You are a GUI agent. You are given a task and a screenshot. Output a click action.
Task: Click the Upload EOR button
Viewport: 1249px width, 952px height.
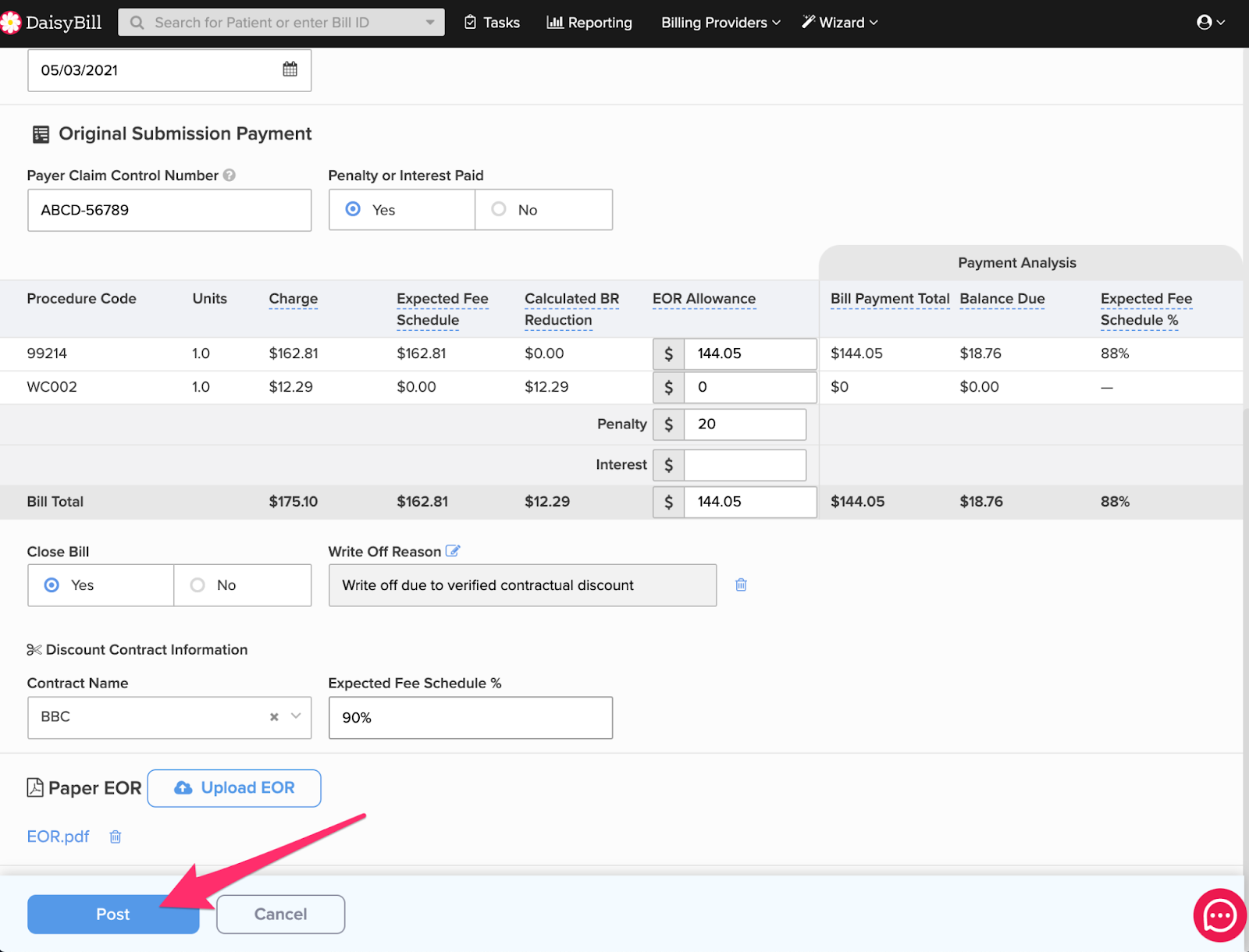(234, 788)
